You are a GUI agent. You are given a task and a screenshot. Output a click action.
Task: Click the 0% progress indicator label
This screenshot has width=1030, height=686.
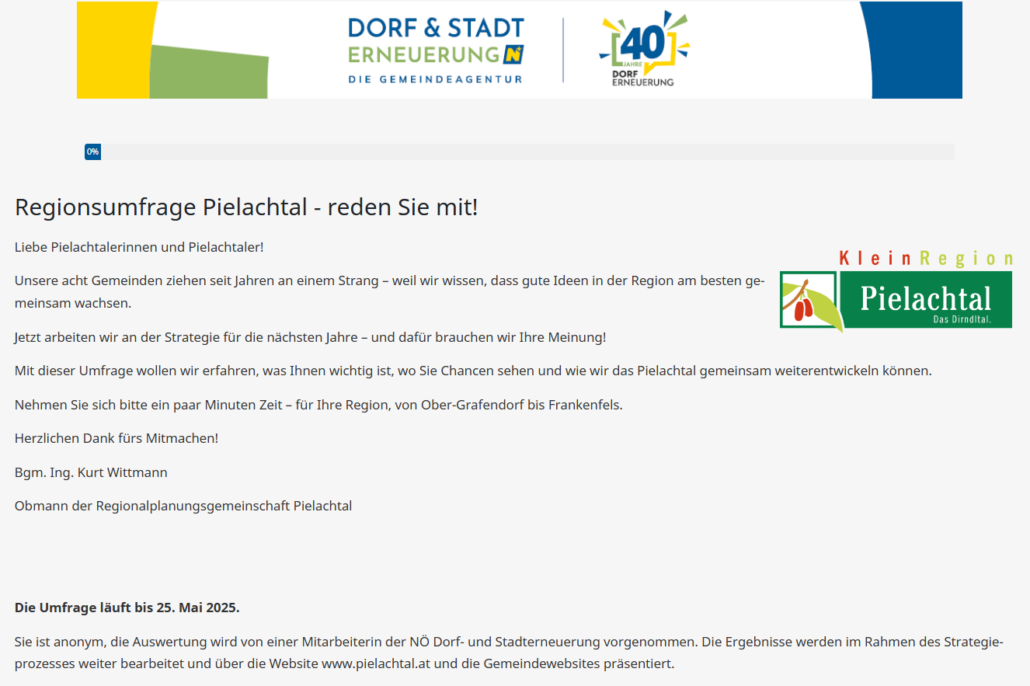click(x=93, y=152)
